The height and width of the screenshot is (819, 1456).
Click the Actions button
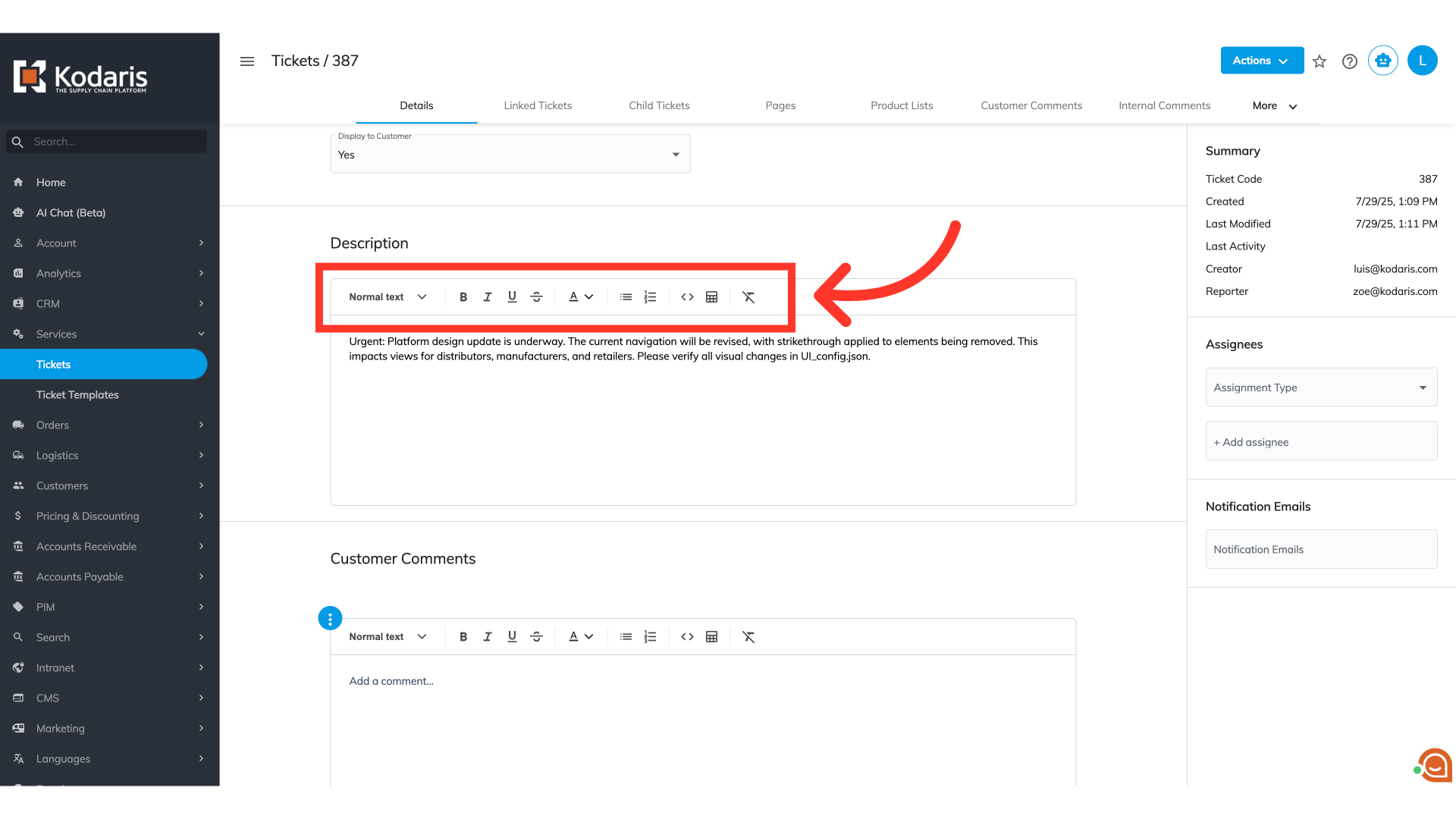tap(1261, 61)
